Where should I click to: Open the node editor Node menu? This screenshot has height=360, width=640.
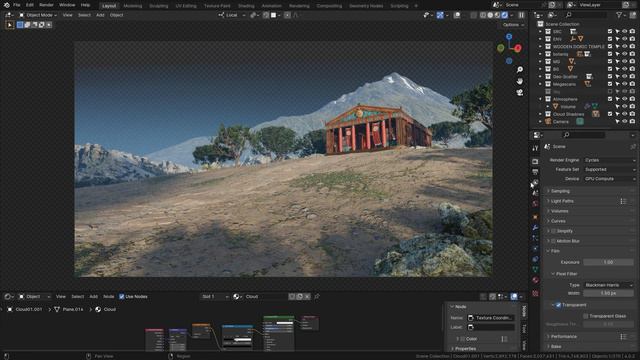pyautogui.click(x=109, y=297)
